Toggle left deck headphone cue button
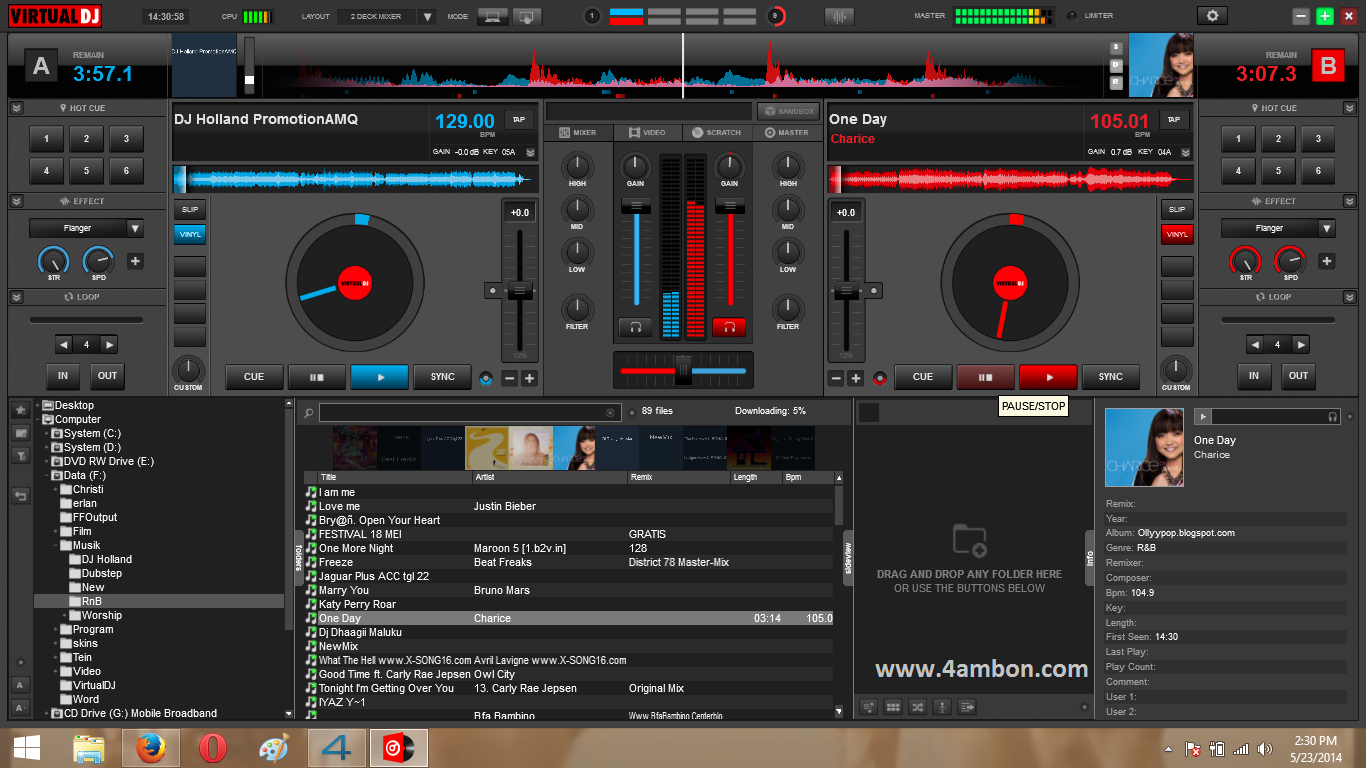Image resolution: width=1366 pixels, height=768 pixels. [x=635, y=327]
